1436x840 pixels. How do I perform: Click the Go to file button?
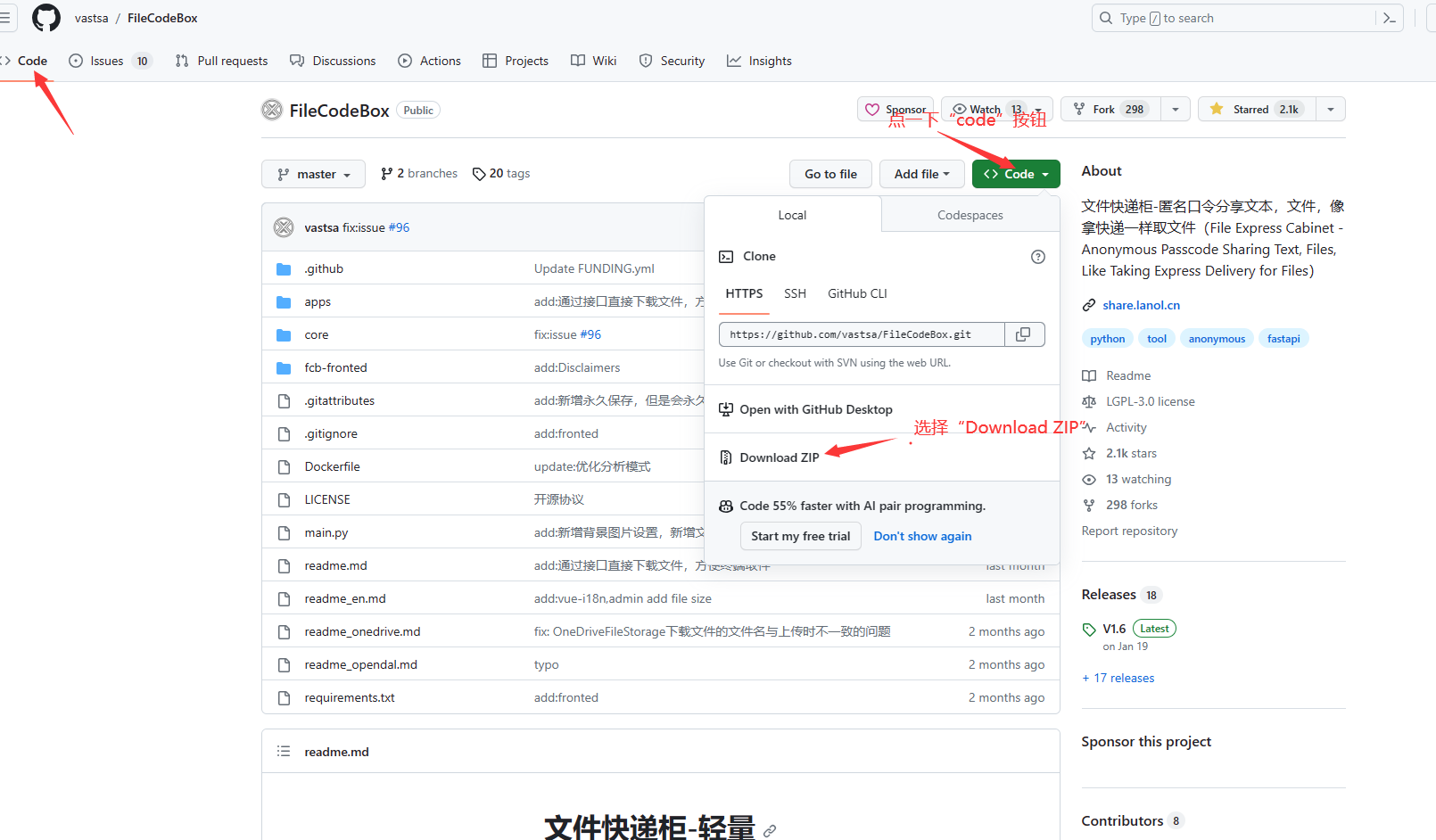point(831,174)
